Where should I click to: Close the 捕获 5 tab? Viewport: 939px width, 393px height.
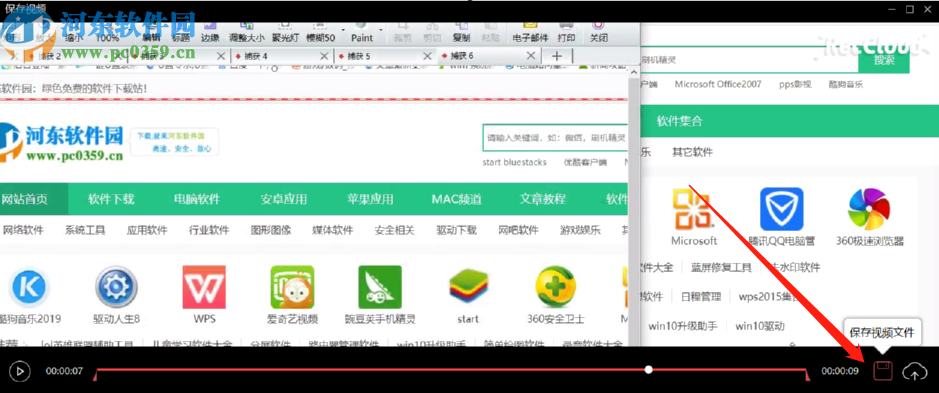[x=427, y=56]
